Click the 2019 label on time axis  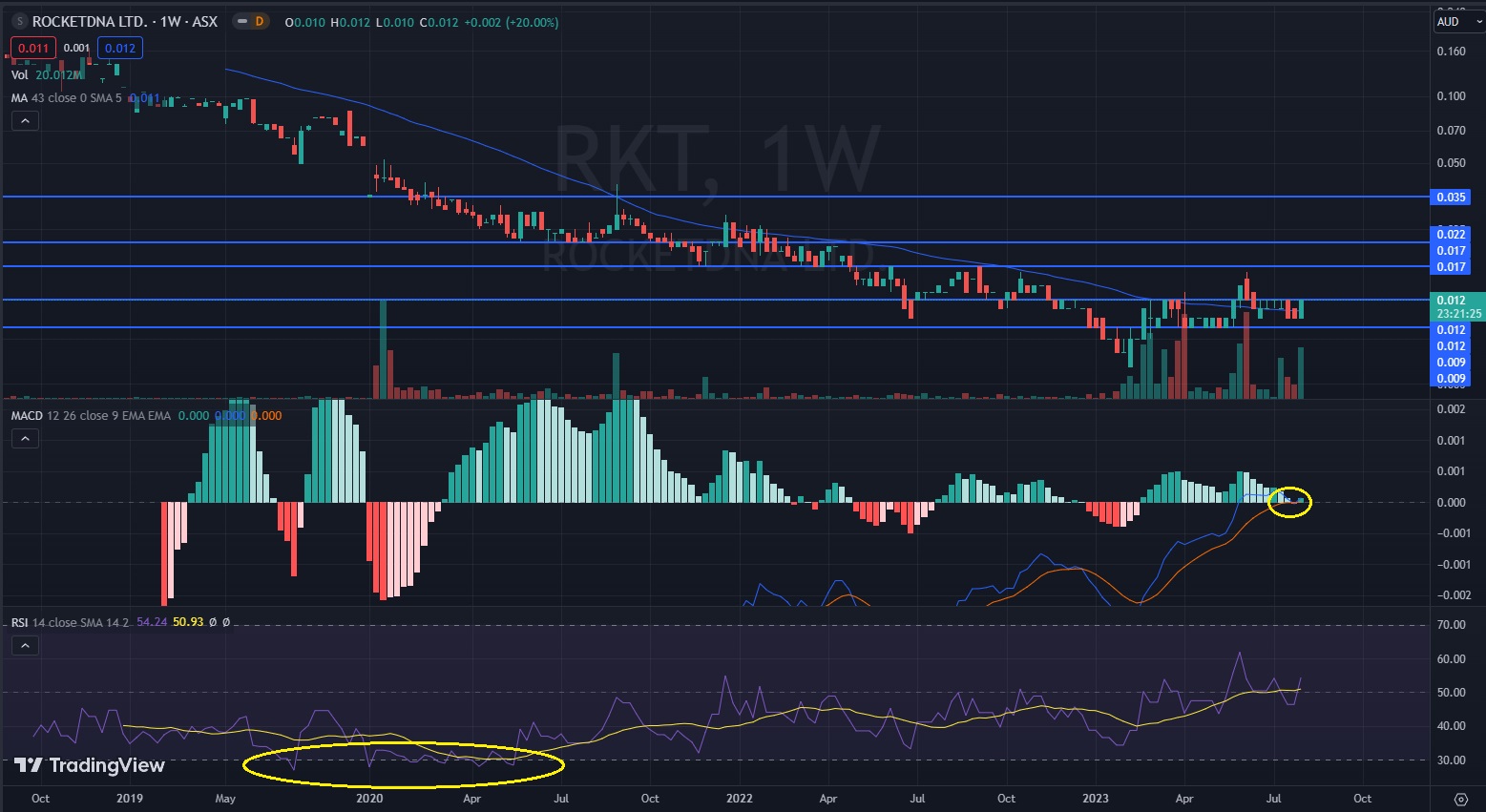coord(129,799)
